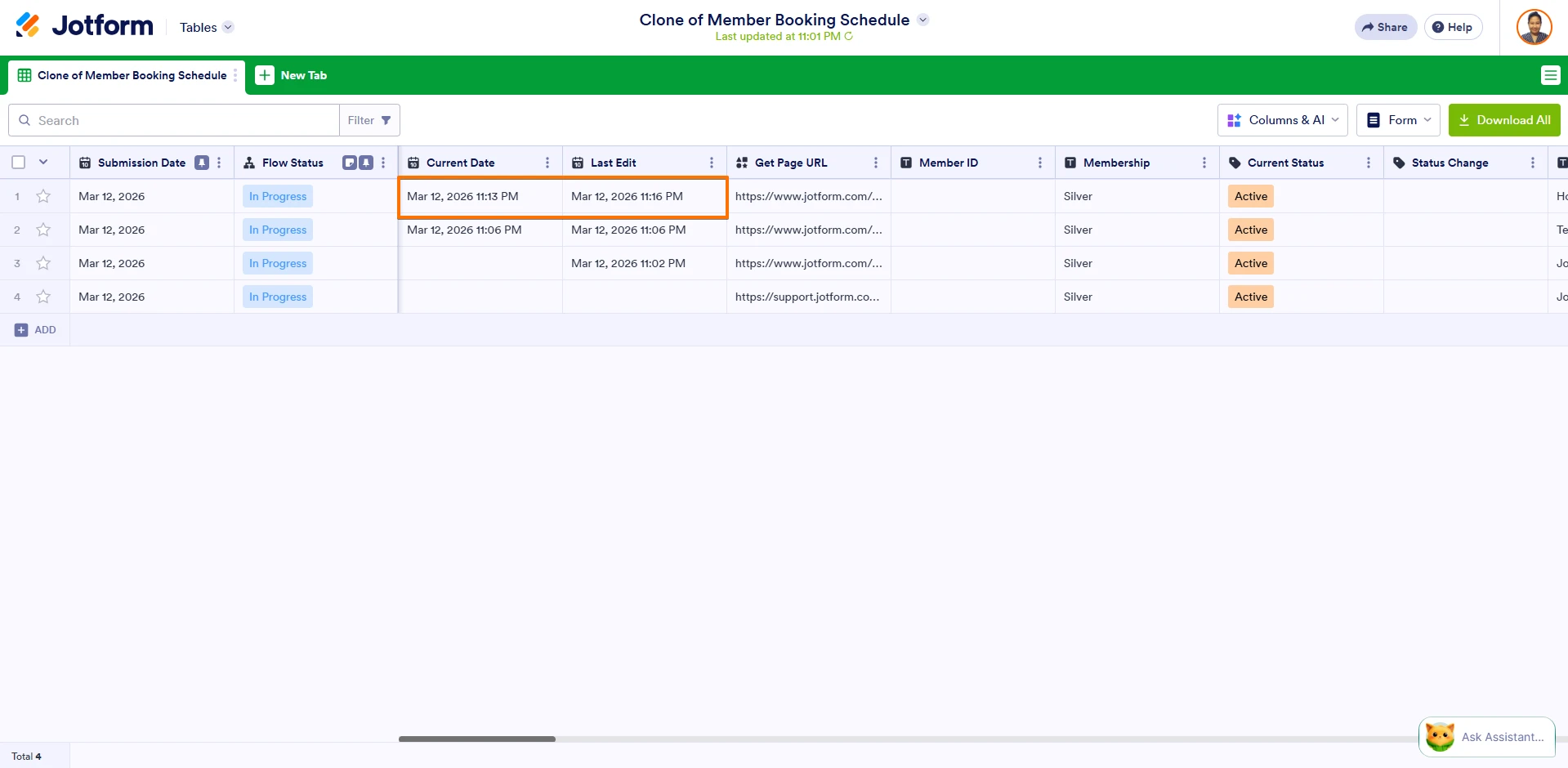The image size is (1568, 768).
Task: Open Current Date column options menu
Action: pyautogui.click(x=547, y=163)
